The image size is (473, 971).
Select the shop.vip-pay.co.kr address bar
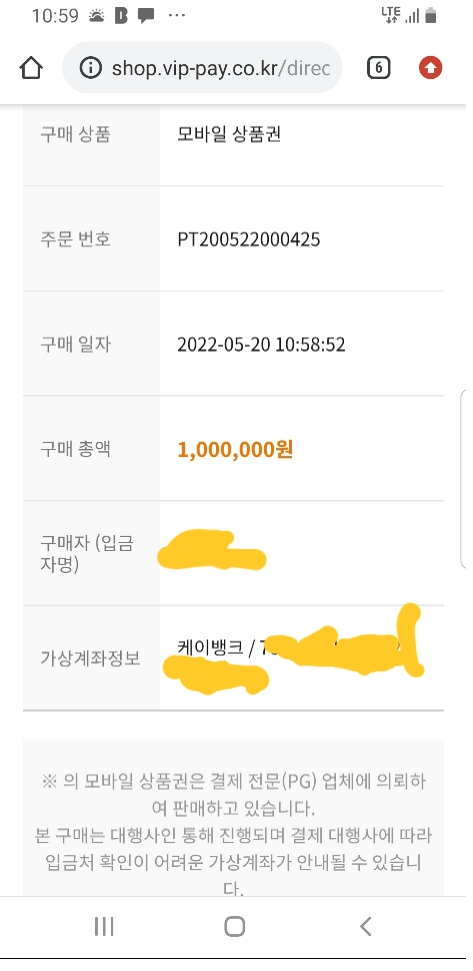202,67
